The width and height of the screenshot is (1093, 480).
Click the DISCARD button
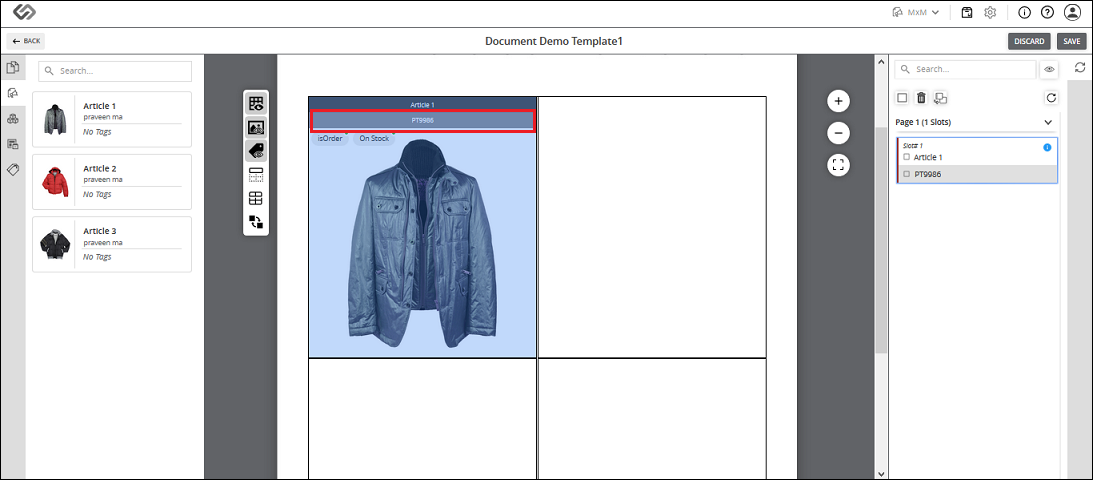click(1030, 41)
